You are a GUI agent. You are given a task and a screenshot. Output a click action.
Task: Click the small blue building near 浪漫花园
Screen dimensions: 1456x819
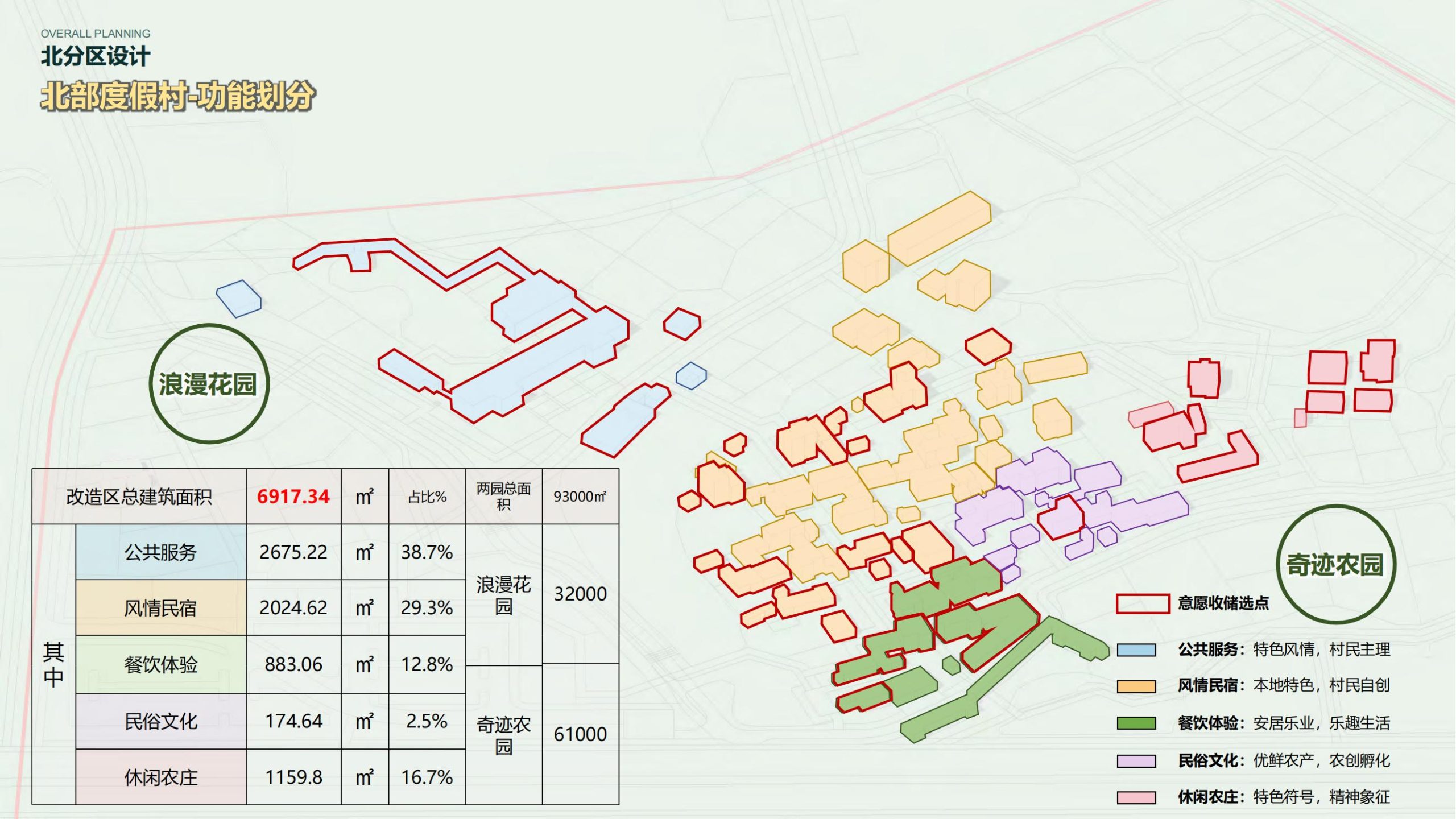pos(239,299)
